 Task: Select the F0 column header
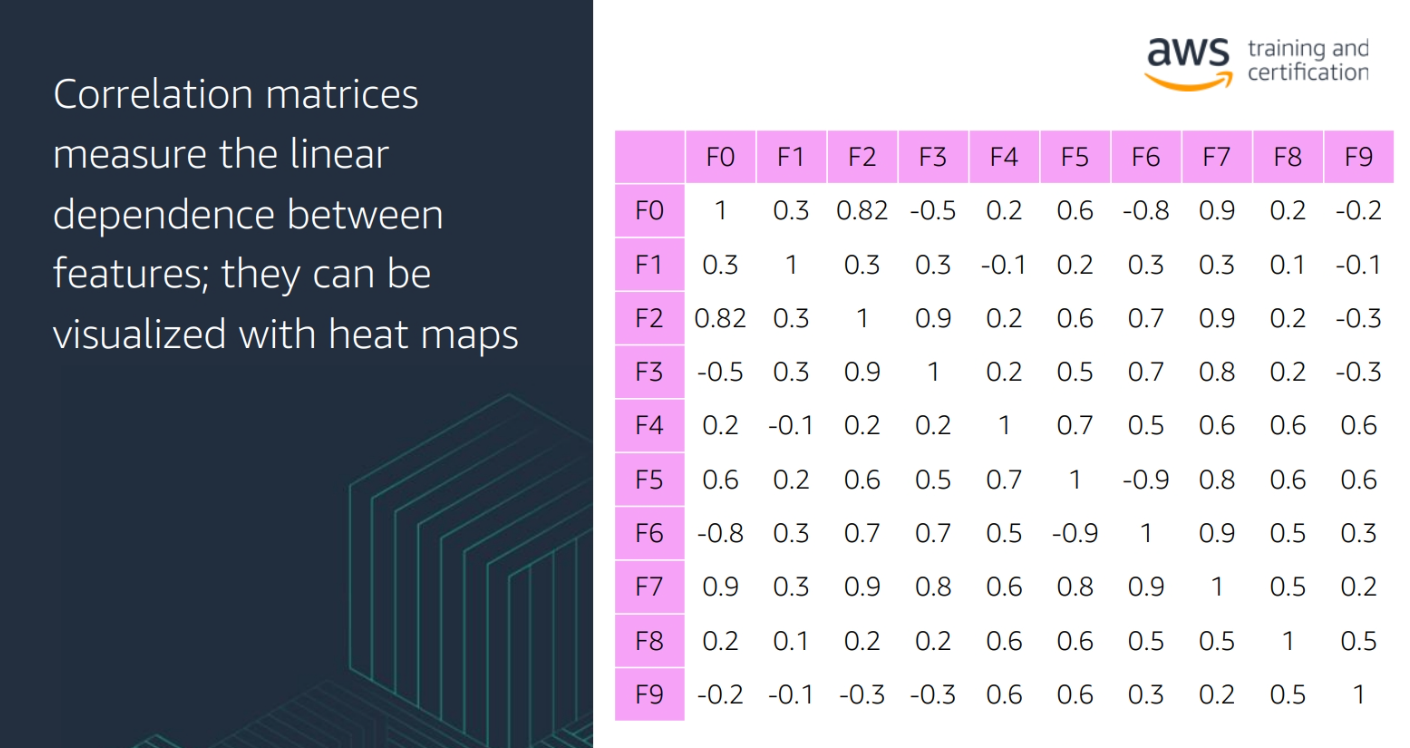coord(720,157)
